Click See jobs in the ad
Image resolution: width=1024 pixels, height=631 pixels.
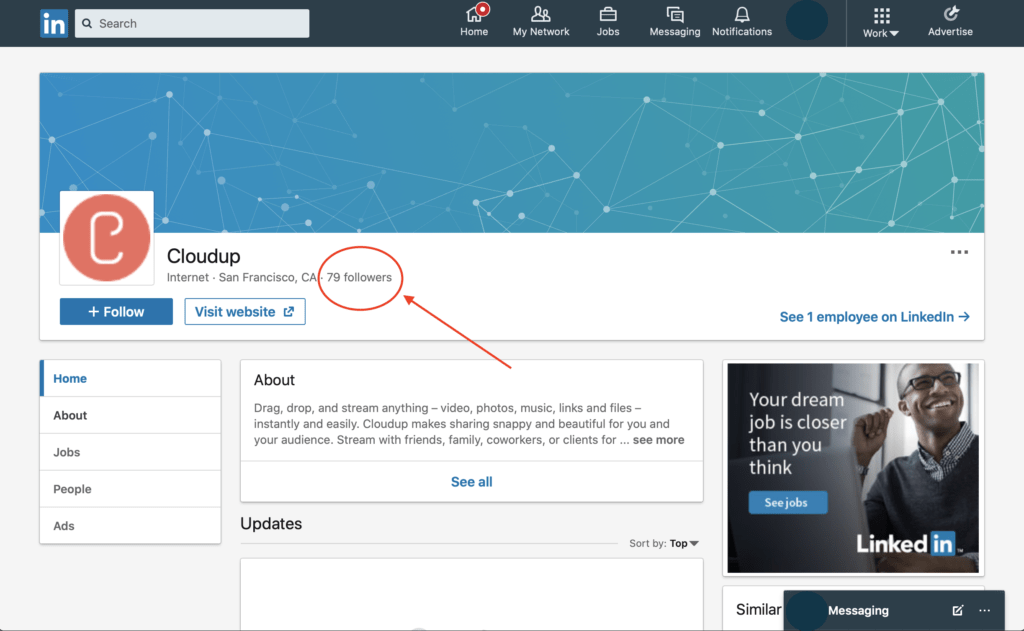tap(788, 502)
